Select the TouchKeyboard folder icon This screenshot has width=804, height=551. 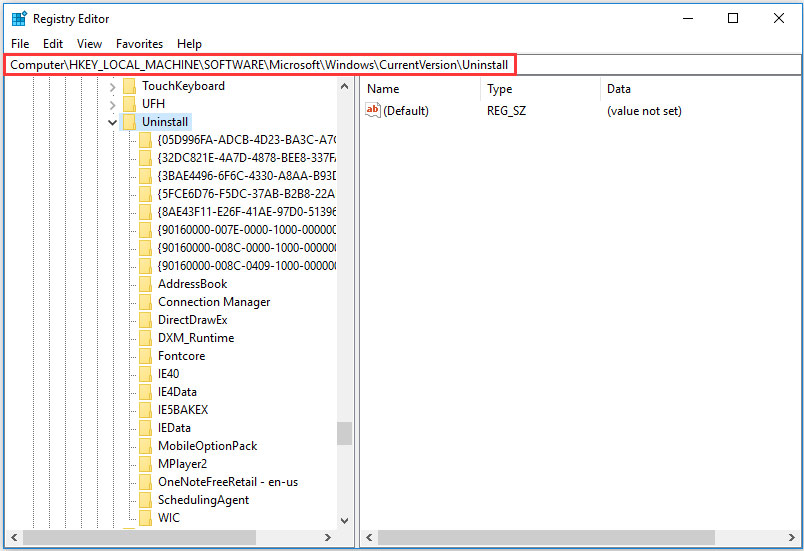point(129,86)
